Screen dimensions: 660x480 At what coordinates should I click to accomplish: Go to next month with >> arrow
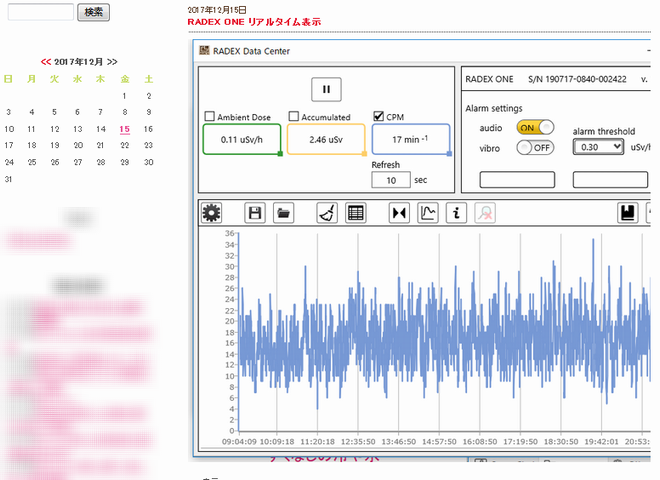[x=112, y=62]
